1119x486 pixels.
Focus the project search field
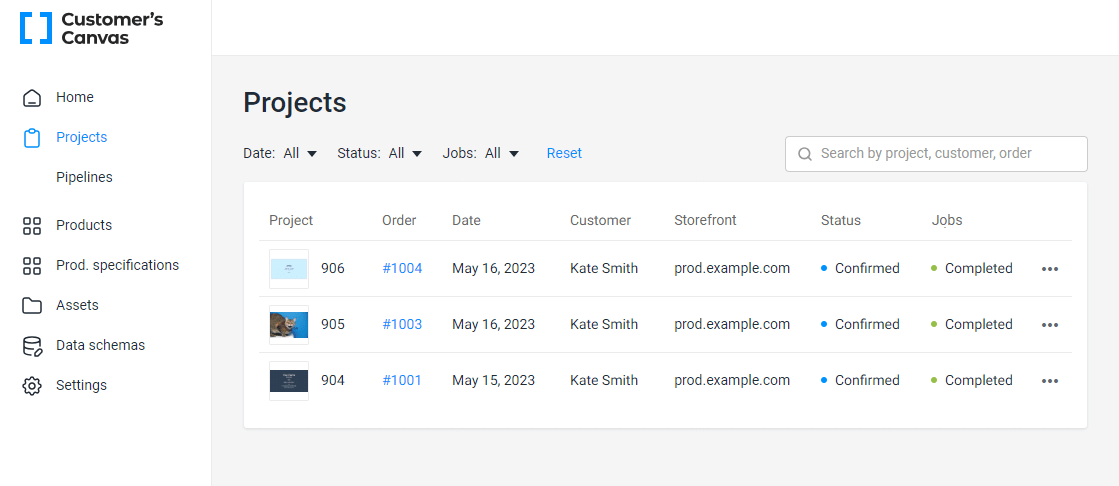click(936, 154)
